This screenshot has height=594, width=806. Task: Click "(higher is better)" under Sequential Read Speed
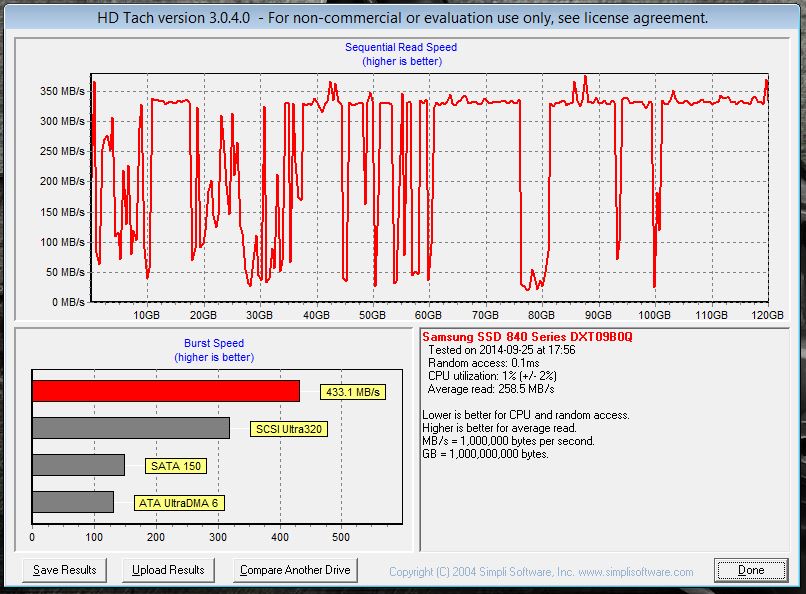[x=402, y=61]
